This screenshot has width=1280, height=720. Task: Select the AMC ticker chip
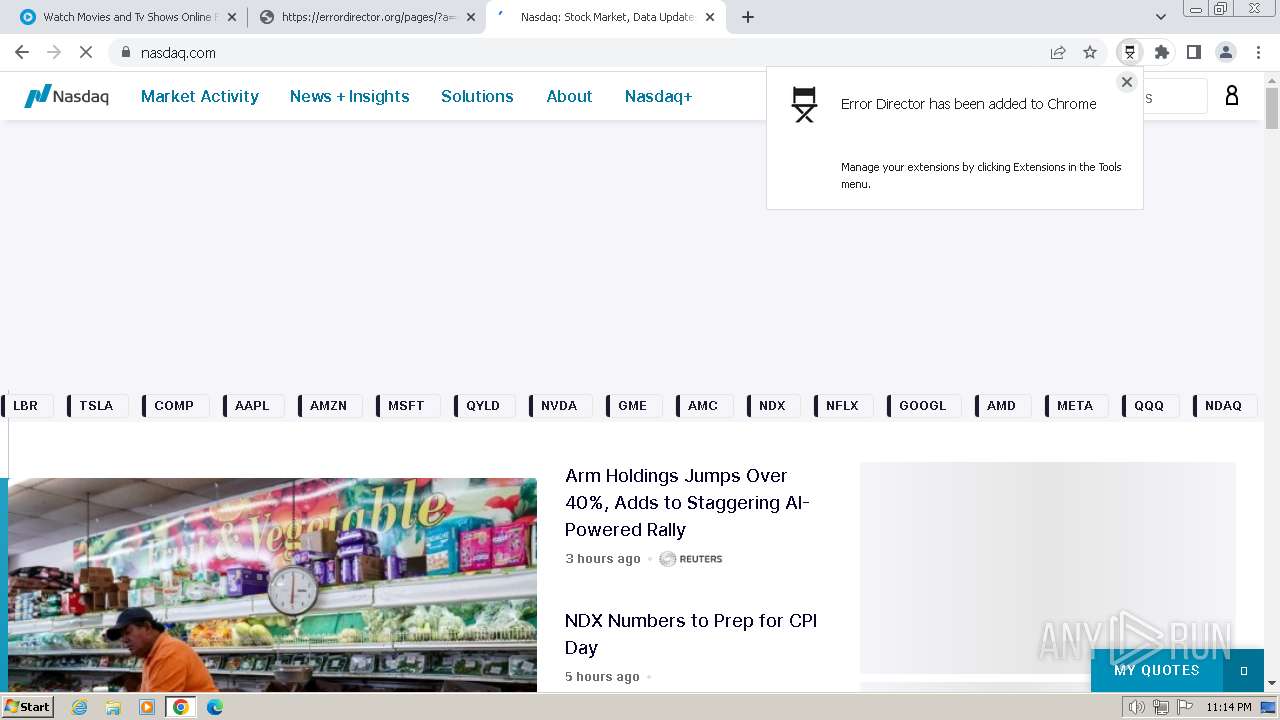[x=703, y=405]
